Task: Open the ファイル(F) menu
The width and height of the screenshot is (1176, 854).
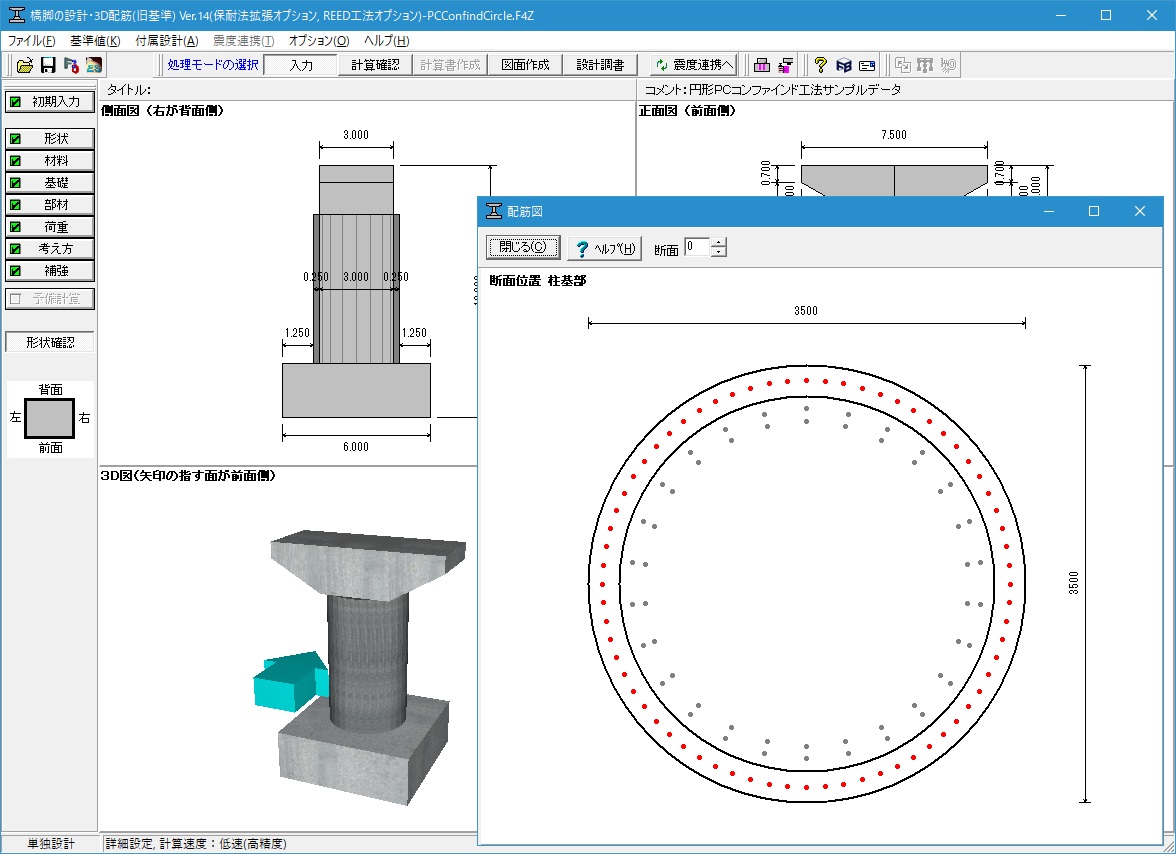Action: (32, 40)
